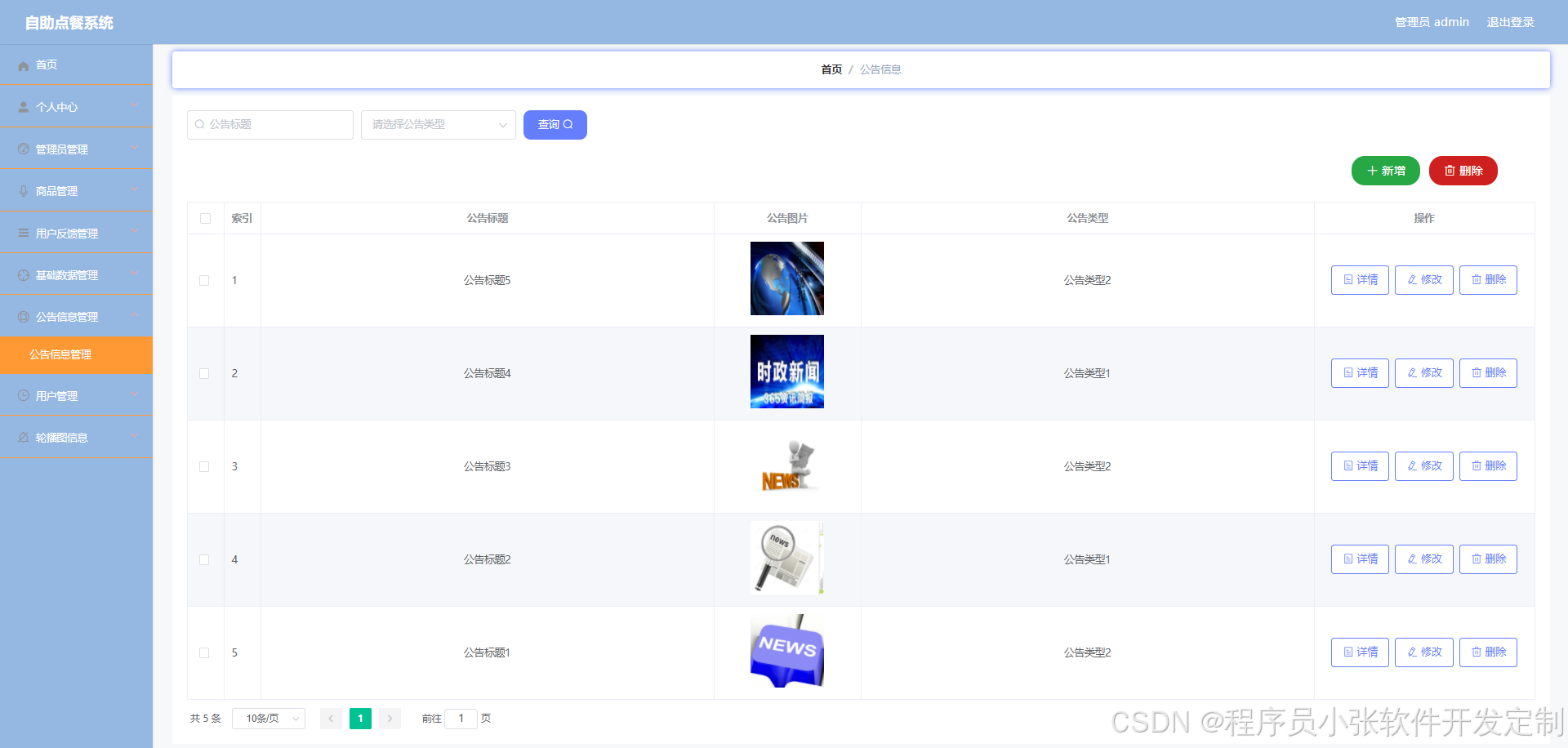Go to next page with right arrow
The image size is (1568, 748).
pyautogui.click(x=390, y=719)
